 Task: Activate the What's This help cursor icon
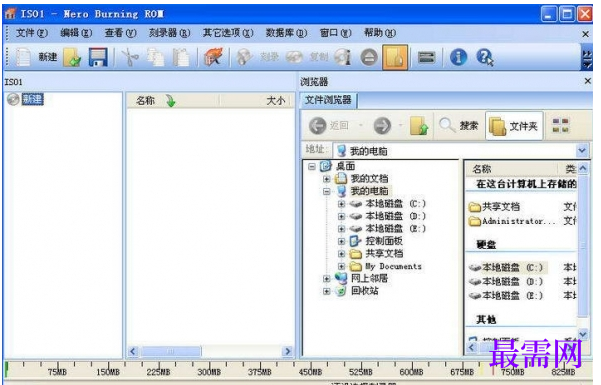click(x=485, y=58)
